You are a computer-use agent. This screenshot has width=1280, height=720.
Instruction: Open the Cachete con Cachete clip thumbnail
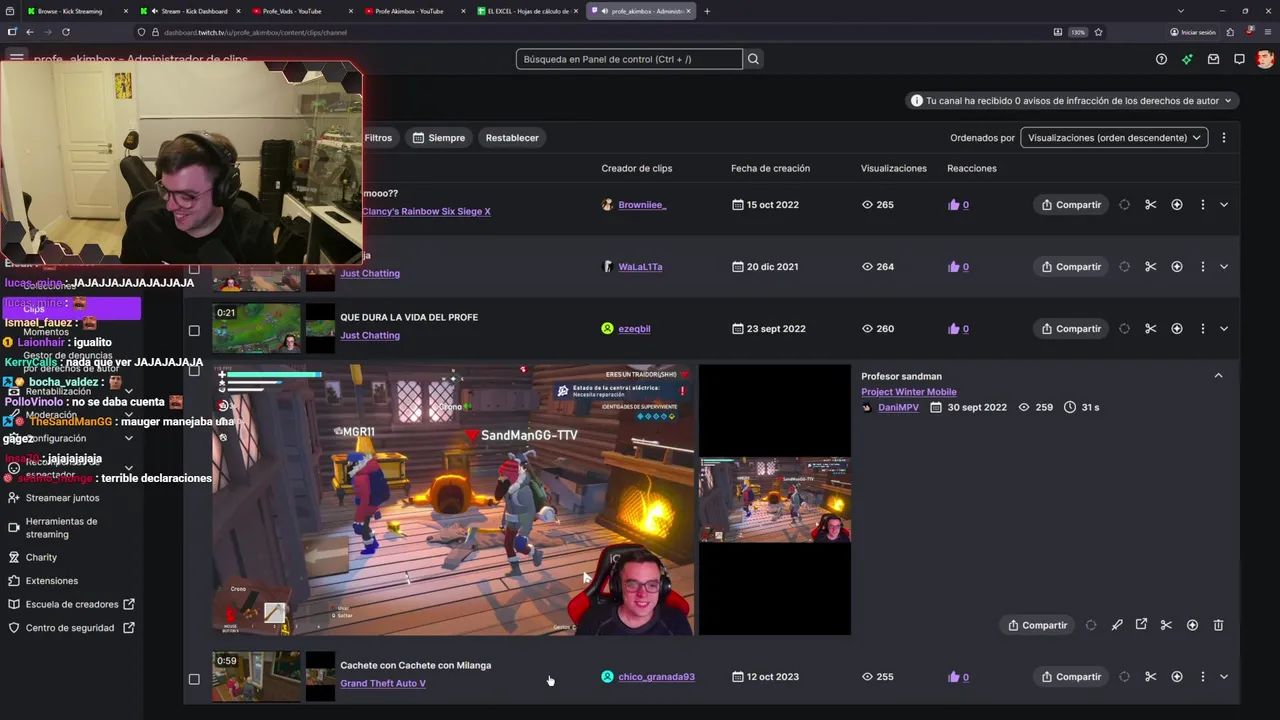pos(256,677)
